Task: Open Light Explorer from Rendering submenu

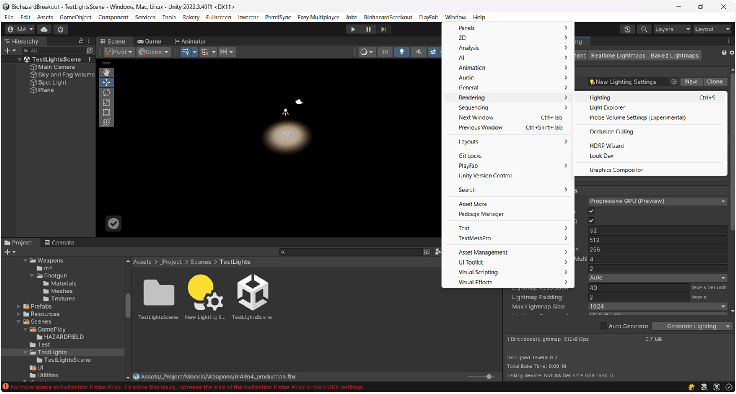Action: (x=650, y=108)
